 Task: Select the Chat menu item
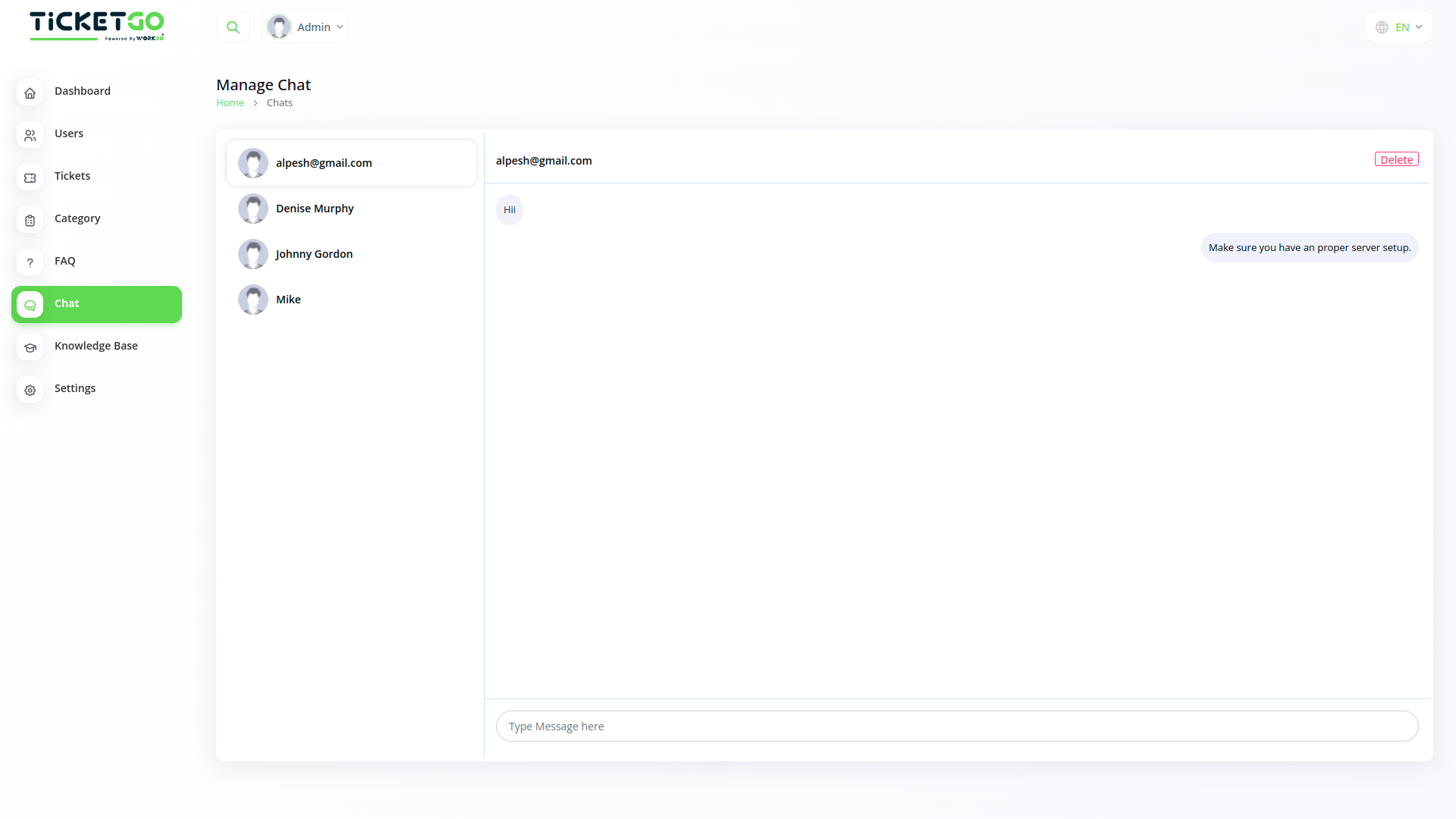[96, 304]
